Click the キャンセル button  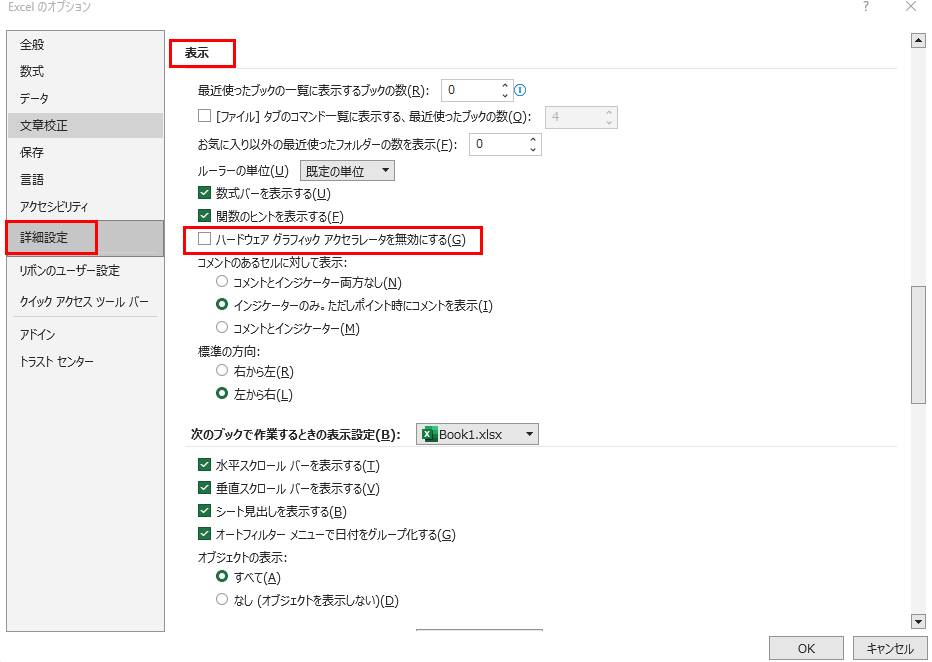click(x=889, y=648)
